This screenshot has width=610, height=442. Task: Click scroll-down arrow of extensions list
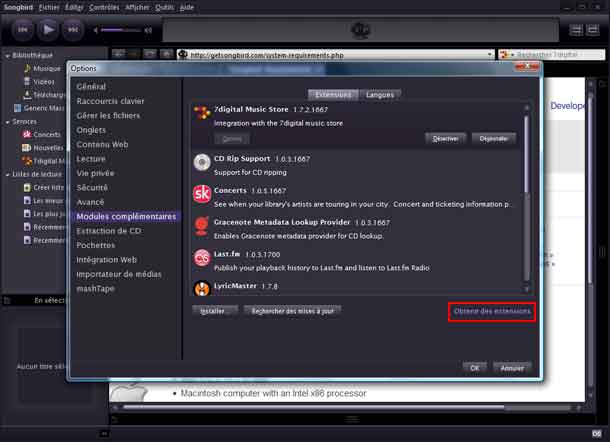pyautogui.click(x=526, y=288)
